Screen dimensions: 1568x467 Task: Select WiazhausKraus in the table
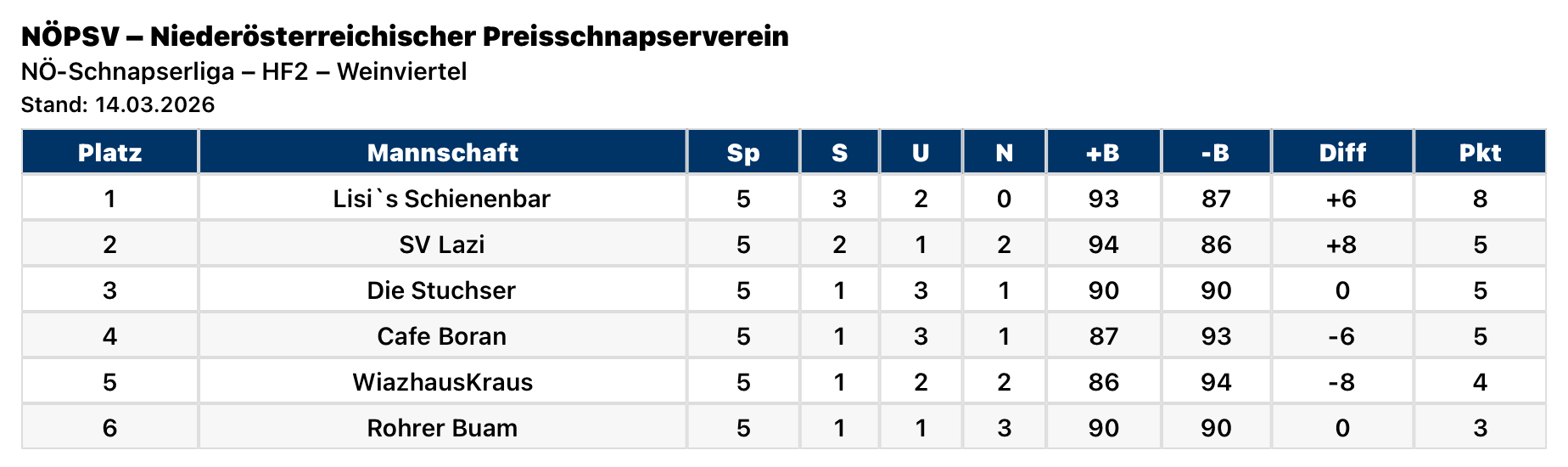pos(442,382)
